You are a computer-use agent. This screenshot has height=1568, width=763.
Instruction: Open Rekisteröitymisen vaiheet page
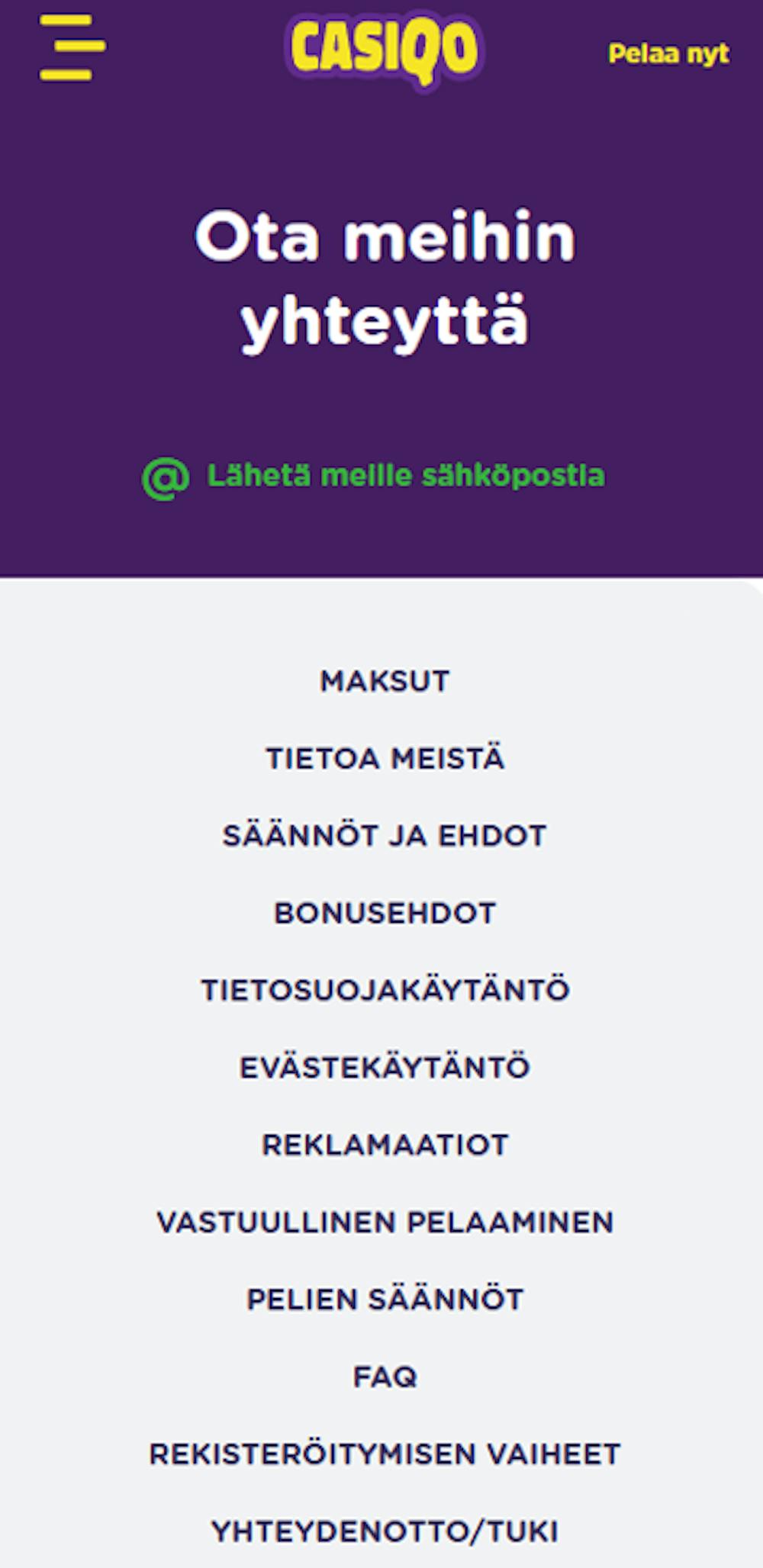pos(385,1454)
